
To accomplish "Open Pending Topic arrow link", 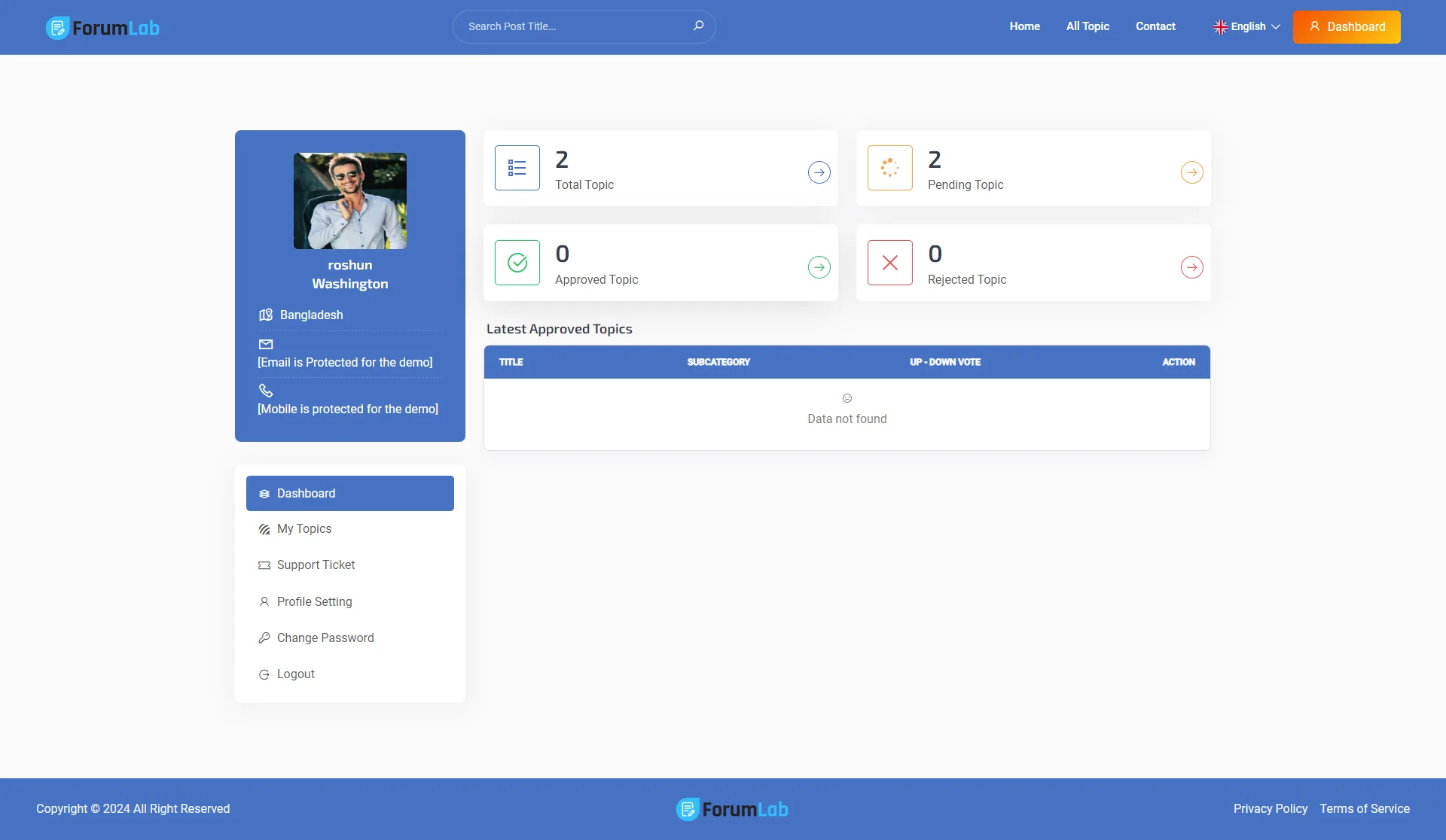I will pos(1192,172).
